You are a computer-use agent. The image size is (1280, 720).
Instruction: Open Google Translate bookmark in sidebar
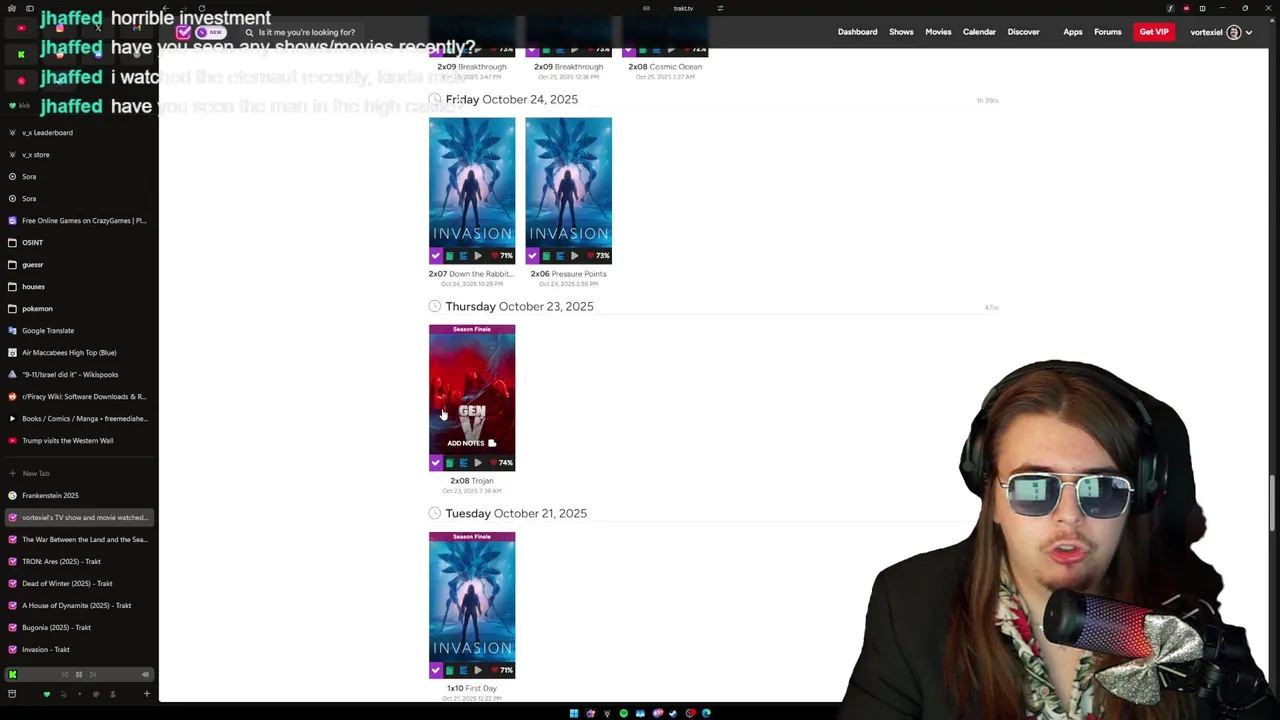click(x=79, y=330)
